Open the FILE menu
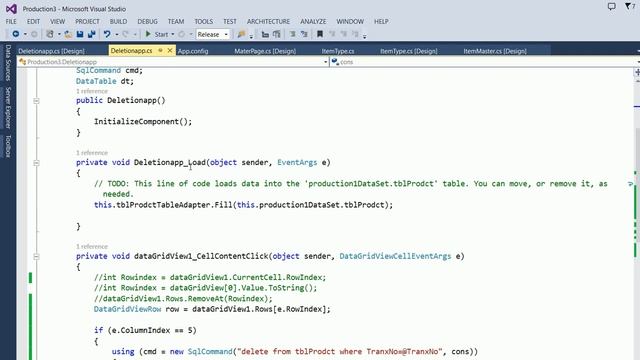Viewport: 640px width, 360px height. [11, 21]
